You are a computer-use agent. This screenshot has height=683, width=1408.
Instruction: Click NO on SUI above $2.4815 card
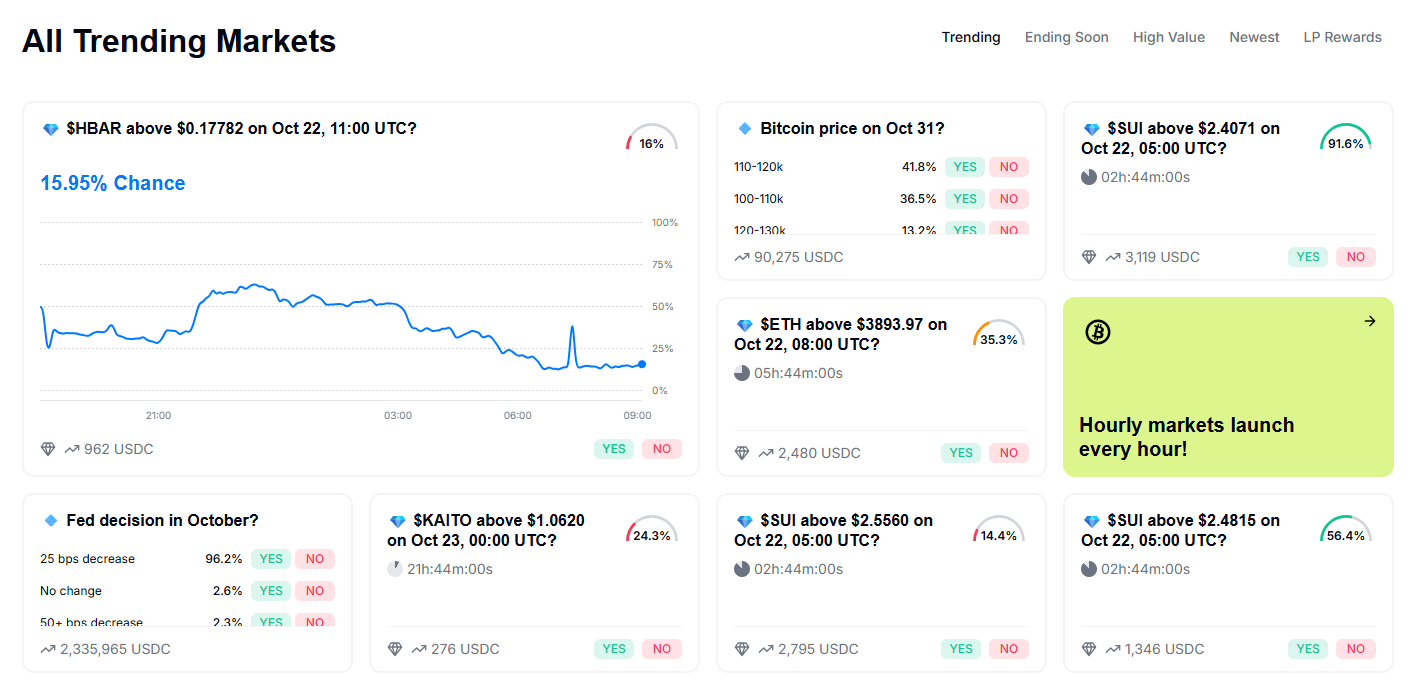pyautogui.click(x=1355, y=649)
